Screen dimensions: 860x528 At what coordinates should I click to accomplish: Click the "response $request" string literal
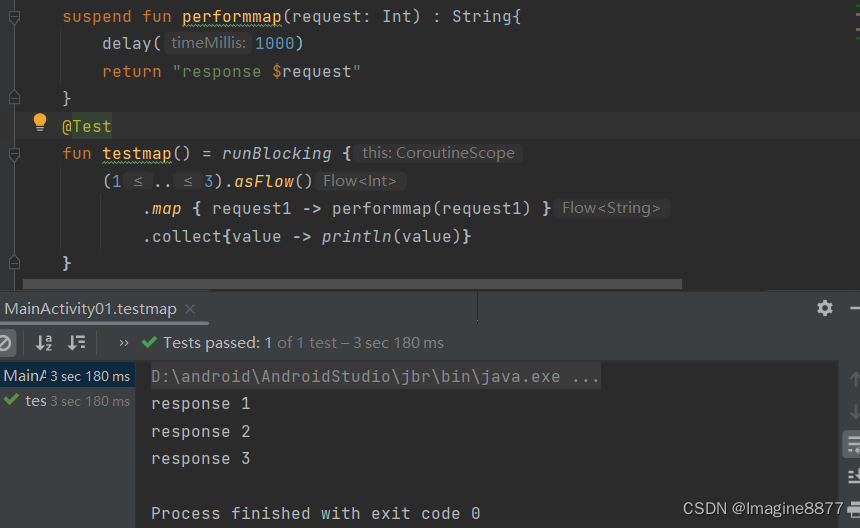coord(267,72)
